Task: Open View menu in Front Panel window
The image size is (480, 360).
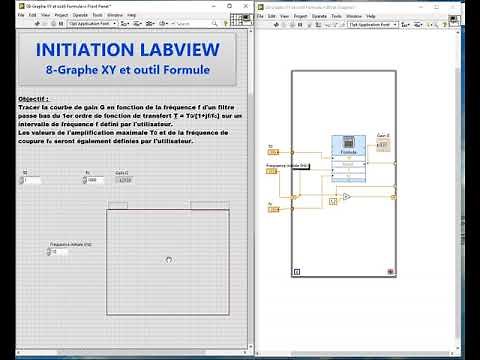Action: coord(45,15)
